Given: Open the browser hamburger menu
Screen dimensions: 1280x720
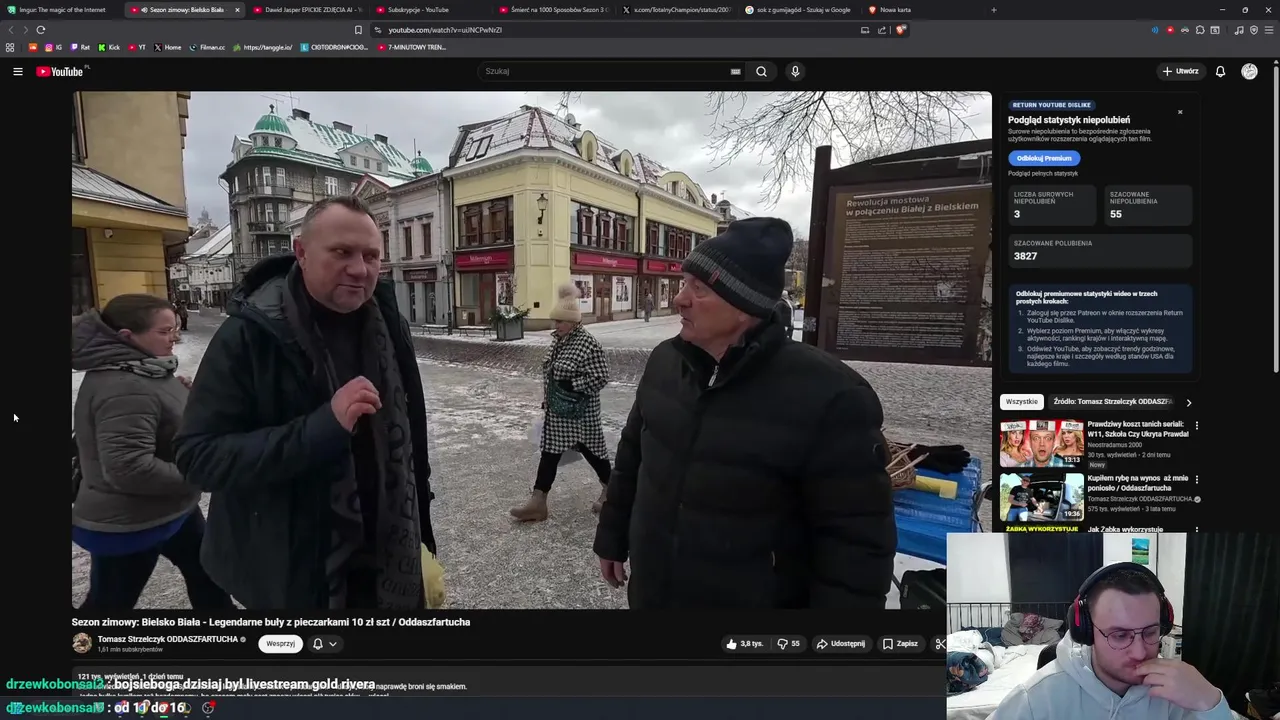Looking at the screenshot, I should pos(1269,30).
